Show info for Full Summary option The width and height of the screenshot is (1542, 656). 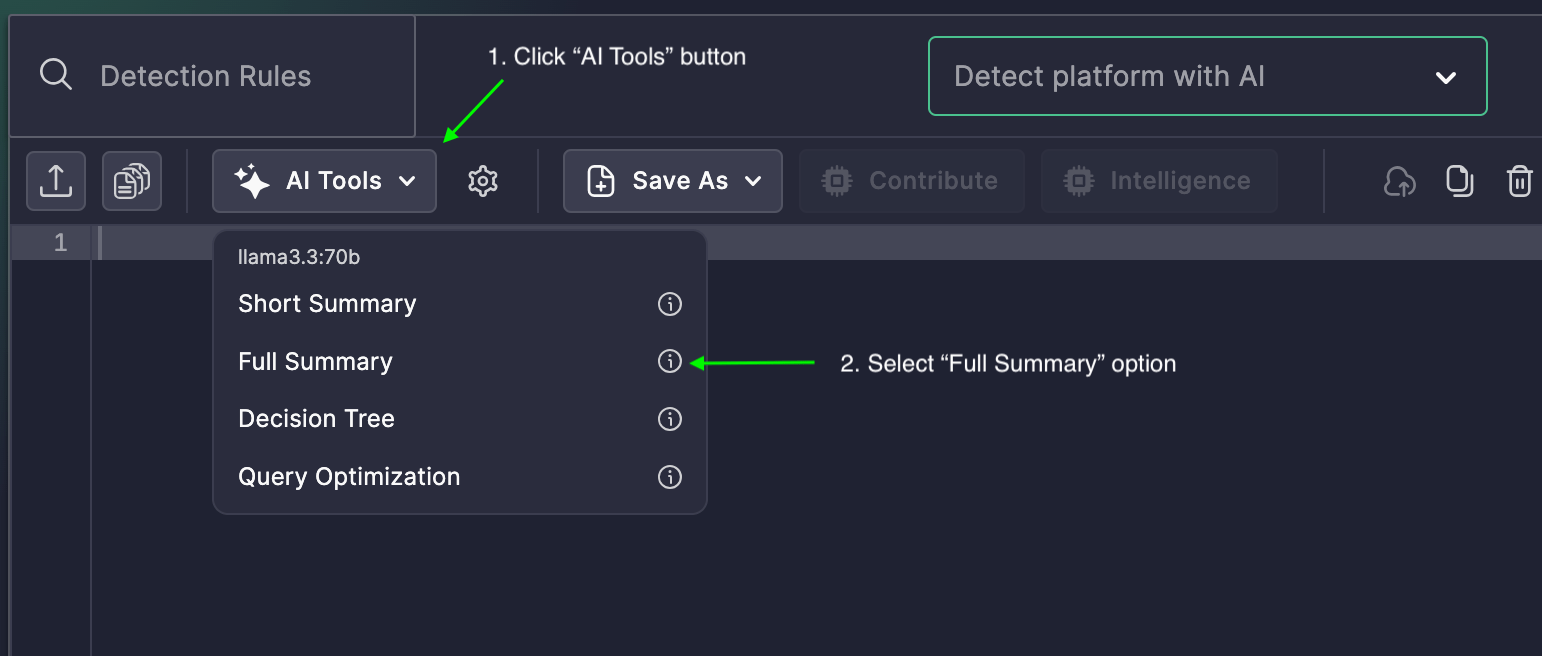pyautogui.click(x=670, y=362)
